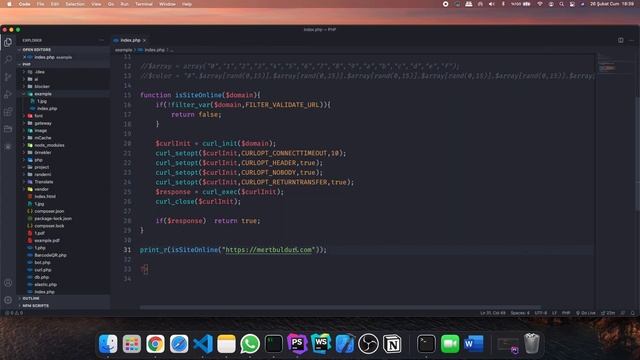Close the index.php editor tab

(144, 40)
